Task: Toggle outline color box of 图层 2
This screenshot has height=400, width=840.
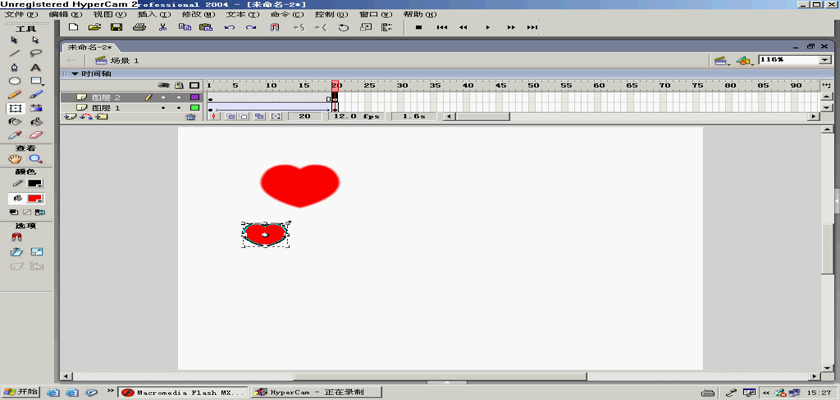Action: (194, 97)
